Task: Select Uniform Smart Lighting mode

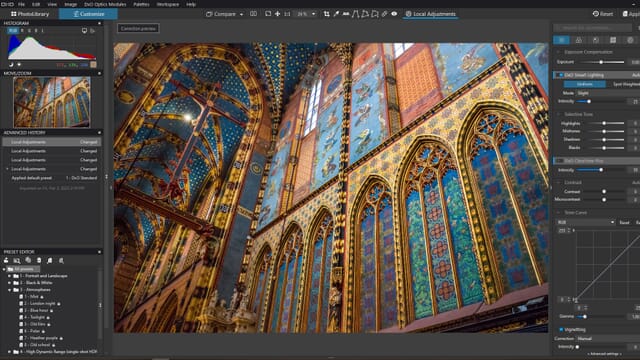Action: coord(584,84)
